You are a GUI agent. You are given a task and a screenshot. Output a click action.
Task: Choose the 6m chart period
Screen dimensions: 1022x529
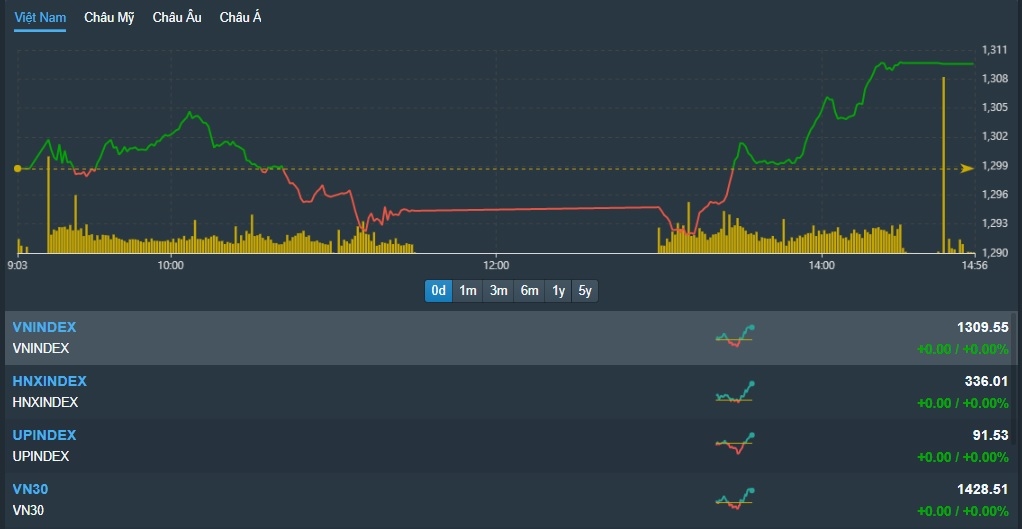[x=529, y=291]
